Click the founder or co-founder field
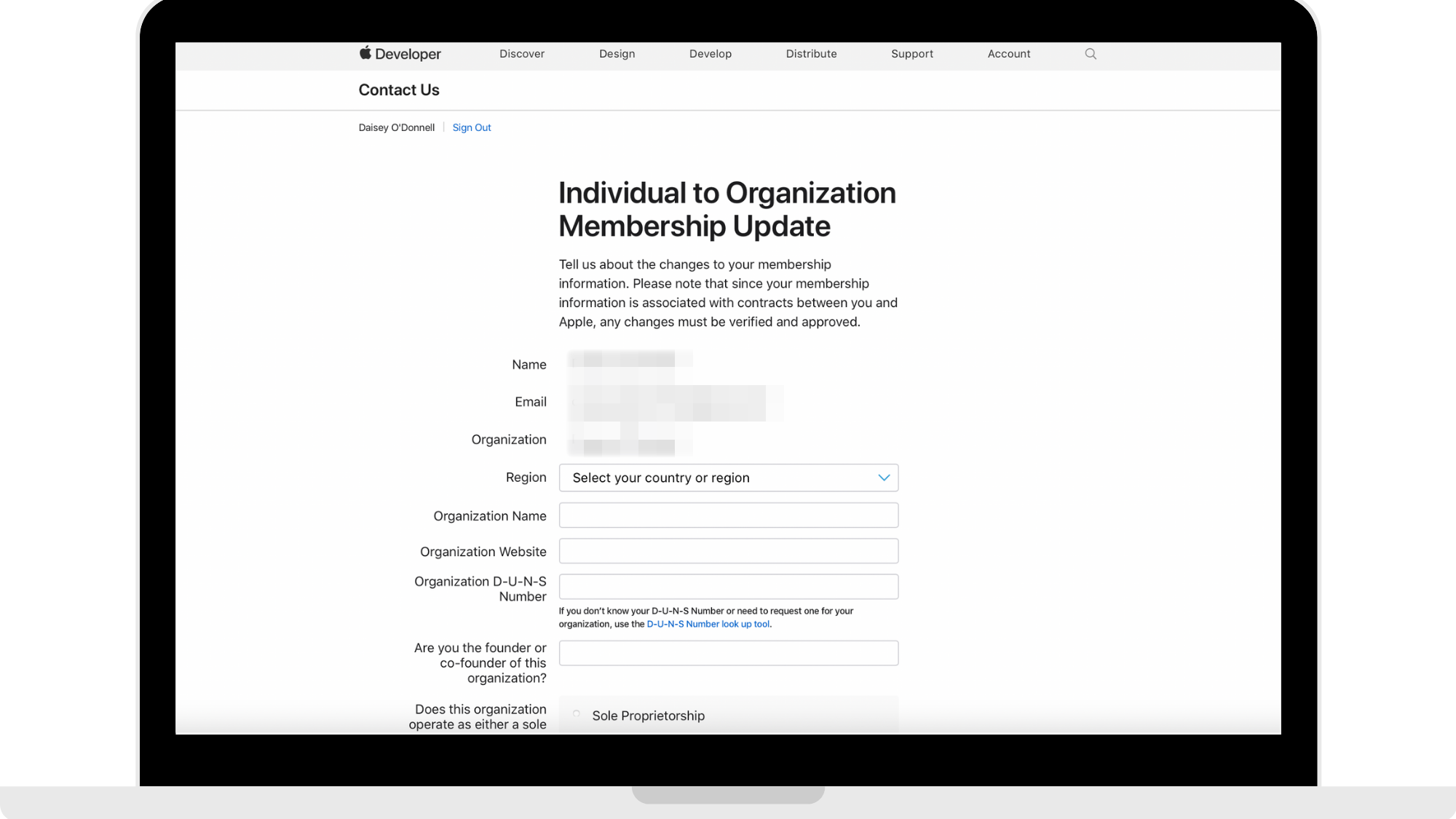 [x=728, y=653]
